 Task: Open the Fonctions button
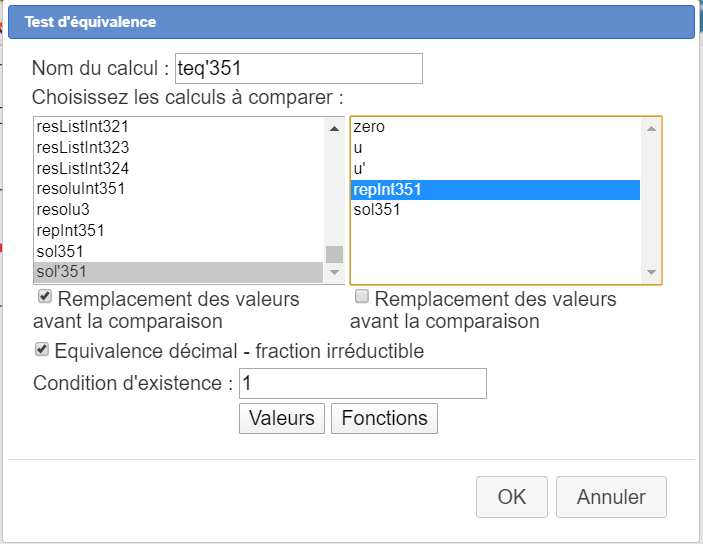[x=384, y=418]
